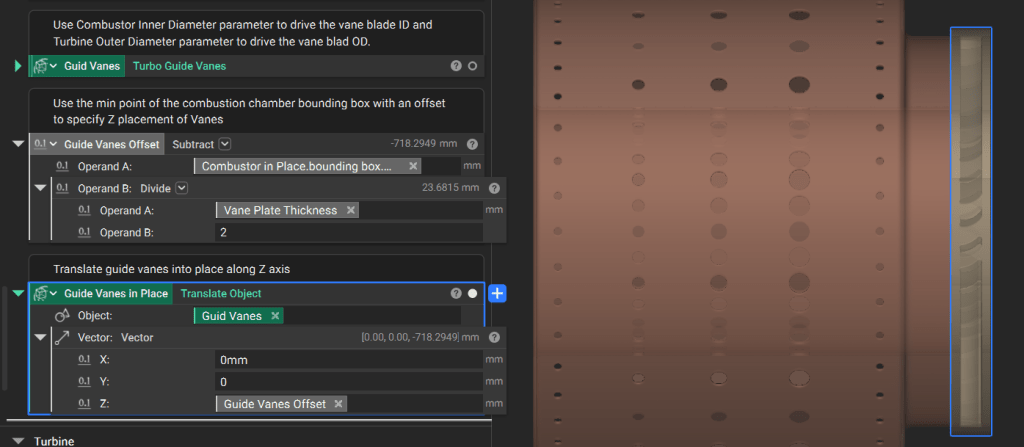Toggle visibility circle on Guid Vanes block
This screenshot has width=1024, height=447.
tap(472, 66)
